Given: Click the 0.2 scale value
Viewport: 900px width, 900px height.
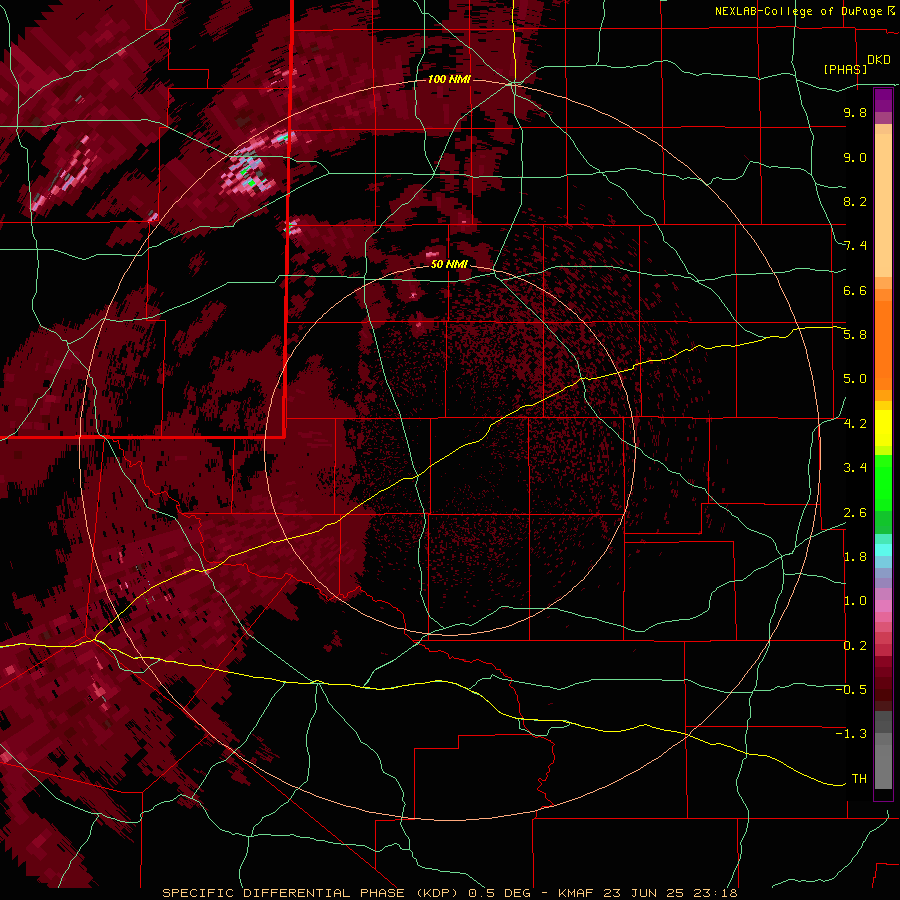Looking at the screenshot, I should (855, 646).
